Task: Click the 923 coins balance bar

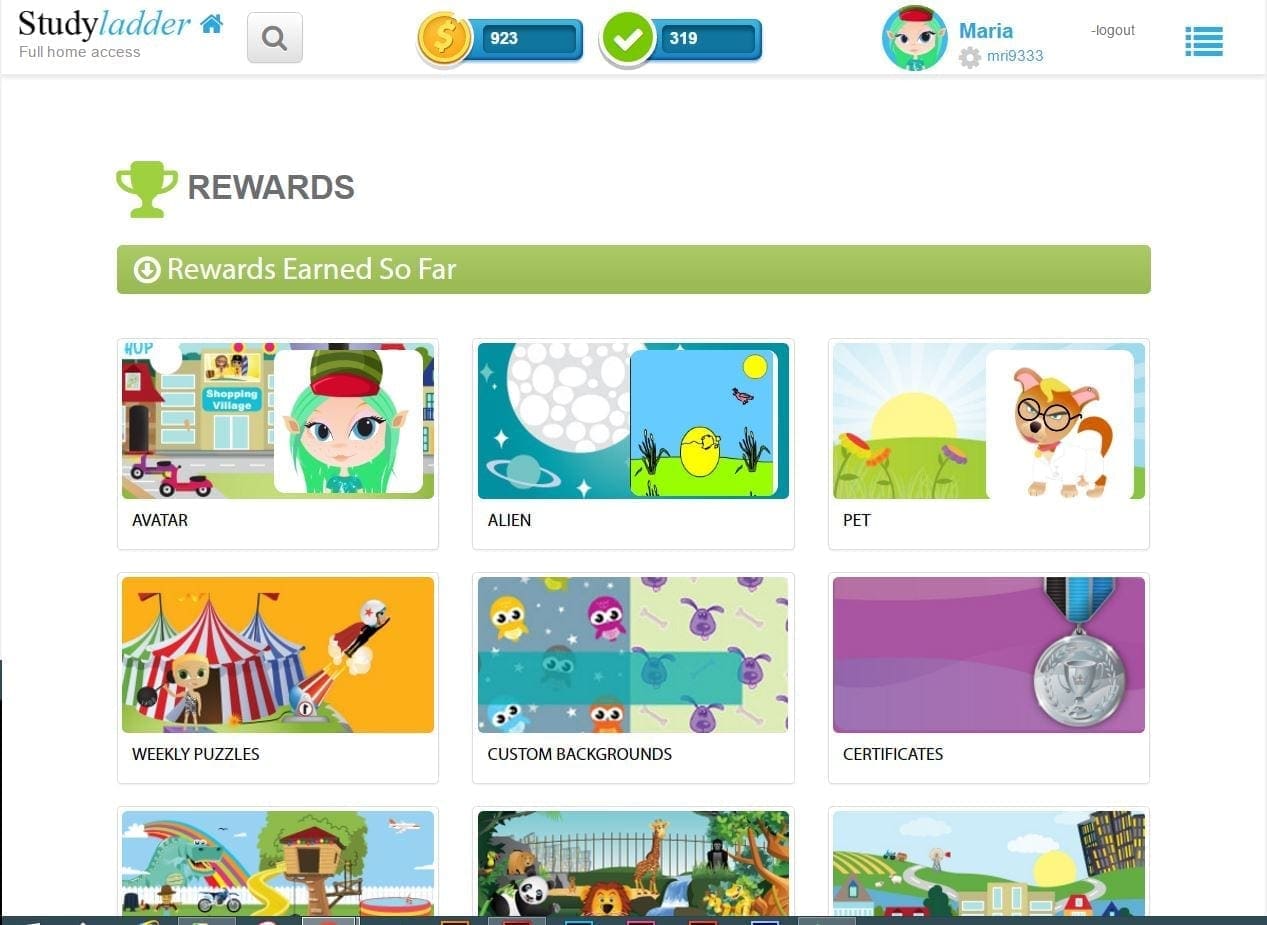Action: (x=530, y=39)
